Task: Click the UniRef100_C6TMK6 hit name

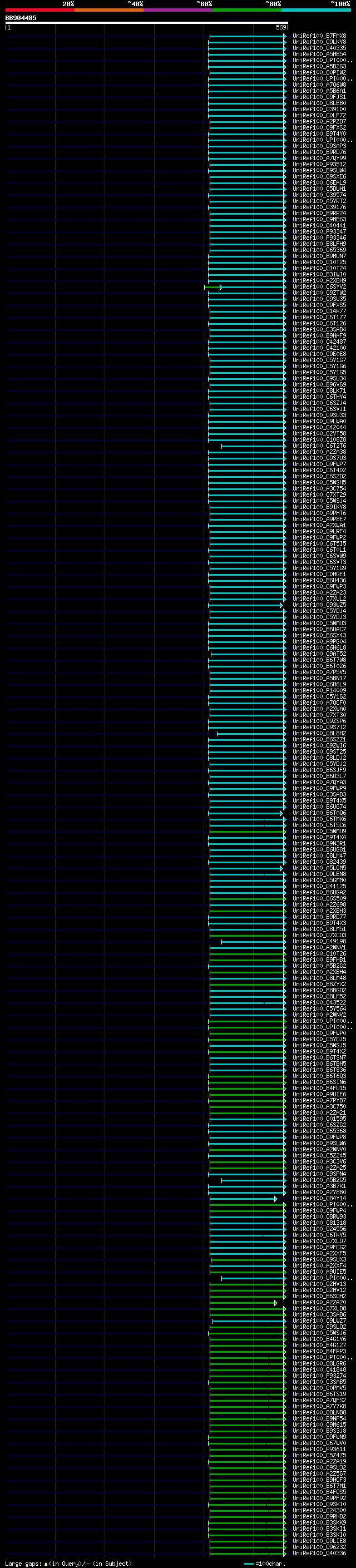Action: 319,819
